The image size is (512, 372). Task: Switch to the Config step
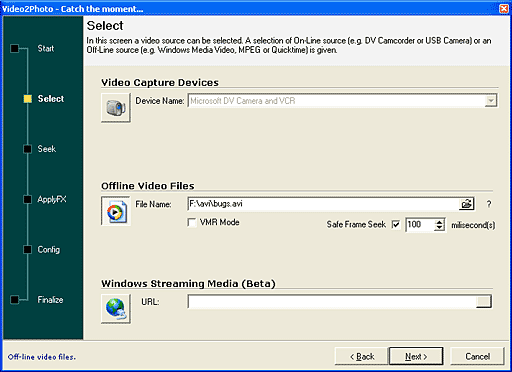tap(49, 249)
